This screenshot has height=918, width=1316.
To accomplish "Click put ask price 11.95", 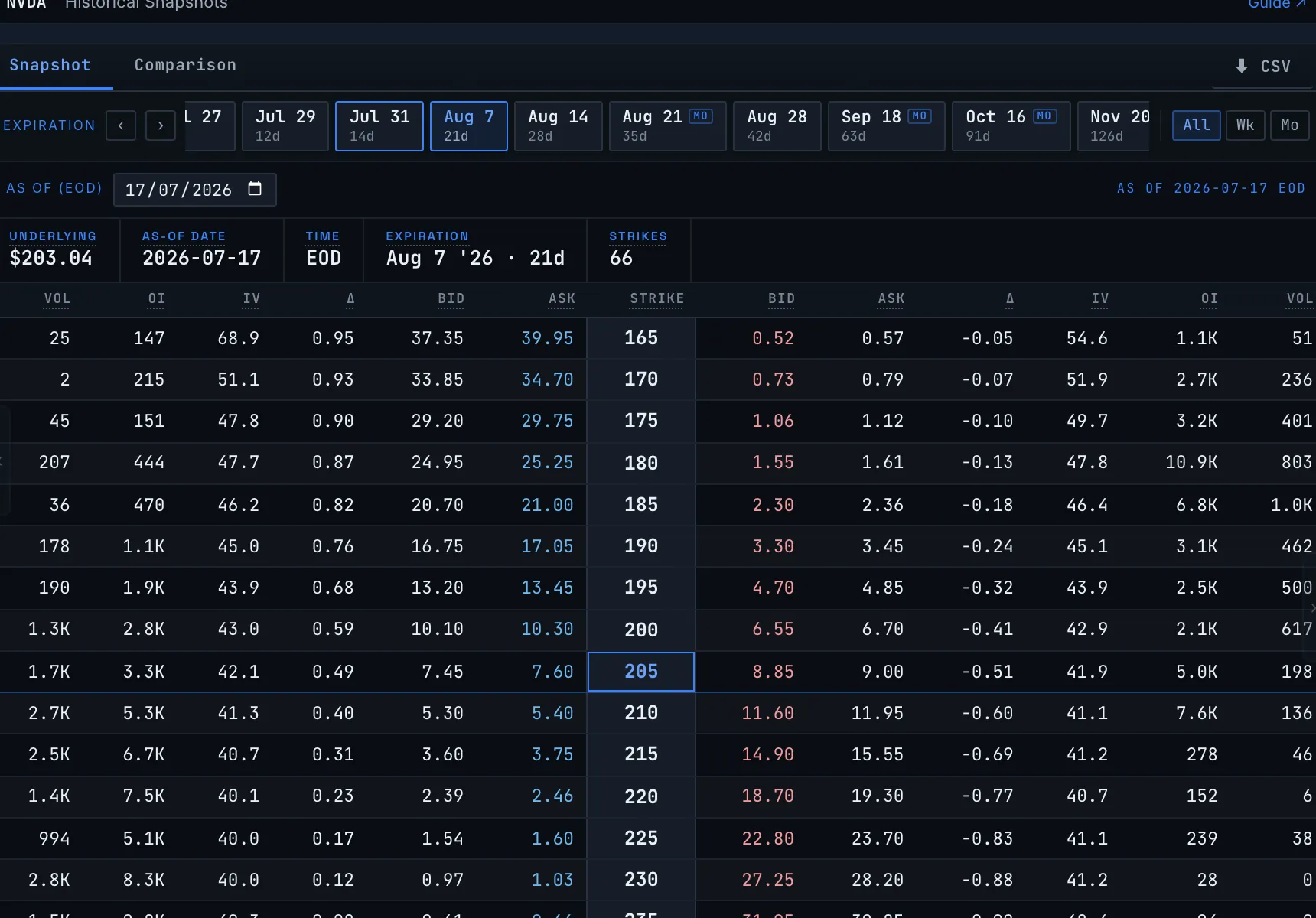I will point(878,713).
